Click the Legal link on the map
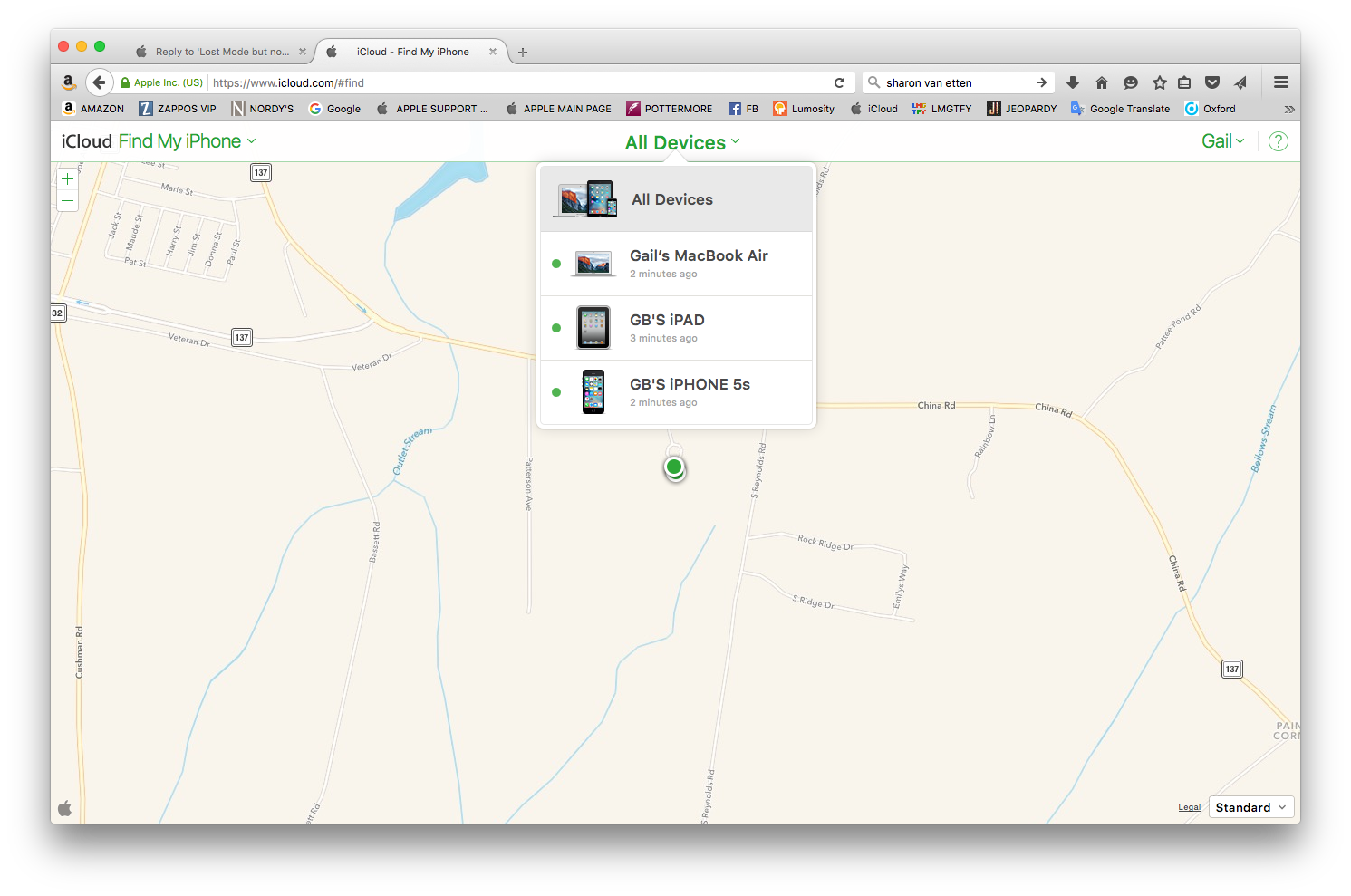 click(1189, 807)
